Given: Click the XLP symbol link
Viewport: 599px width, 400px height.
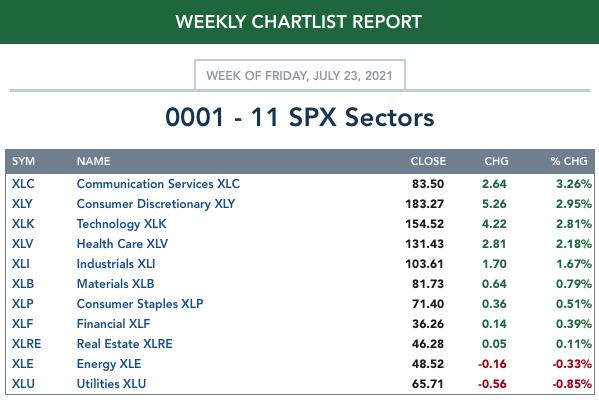Looking at the screenshot, I should pos(23,304).
